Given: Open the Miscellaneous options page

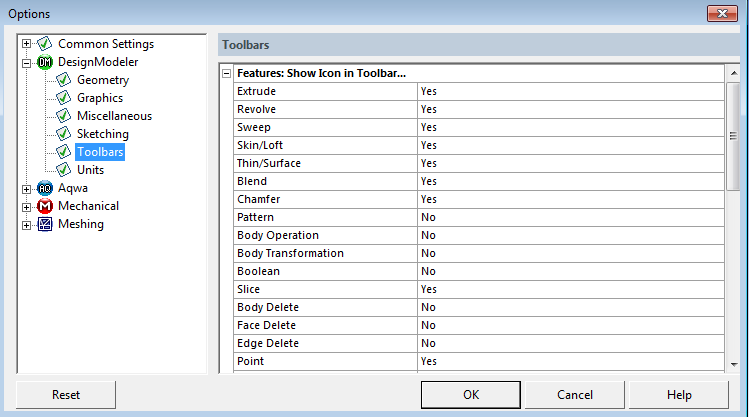Looking at the screenshot, I should [114, 116].
